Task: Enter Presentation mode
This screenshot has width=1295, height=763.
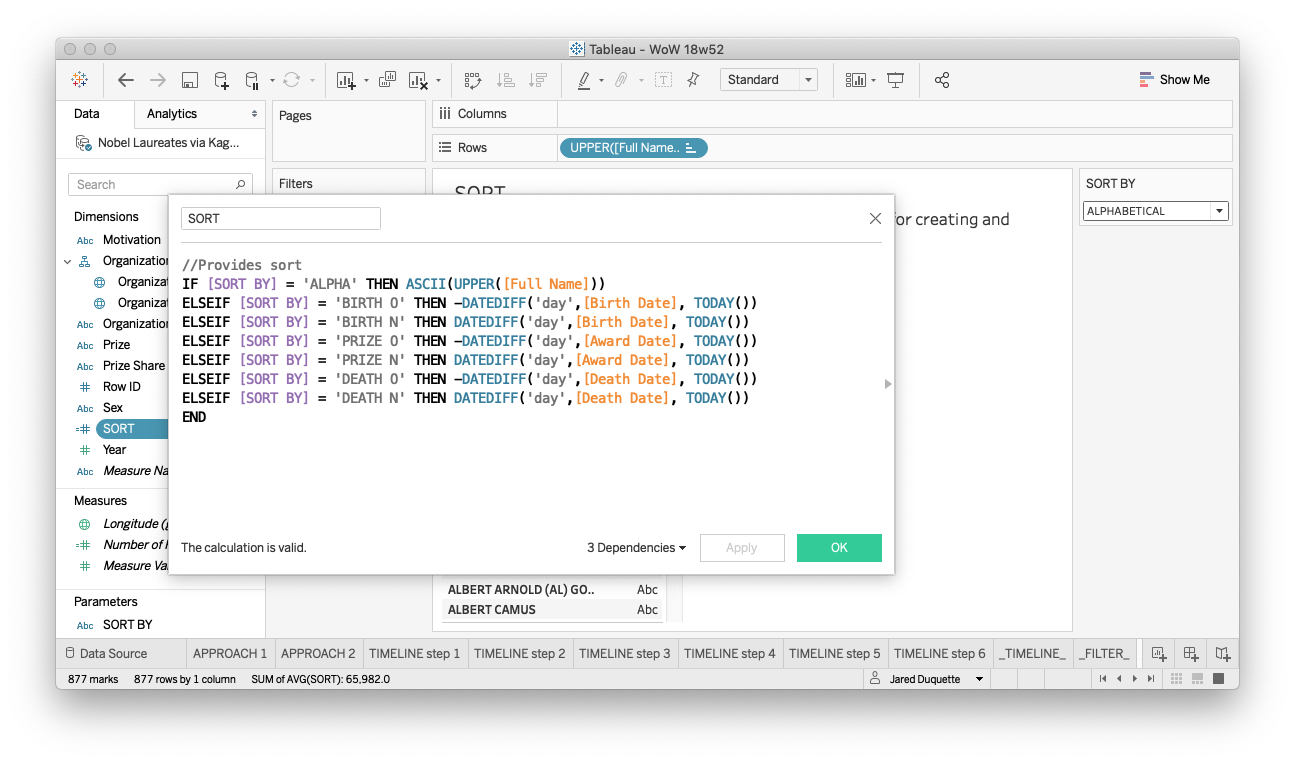Action: click(x=896, y=80)
